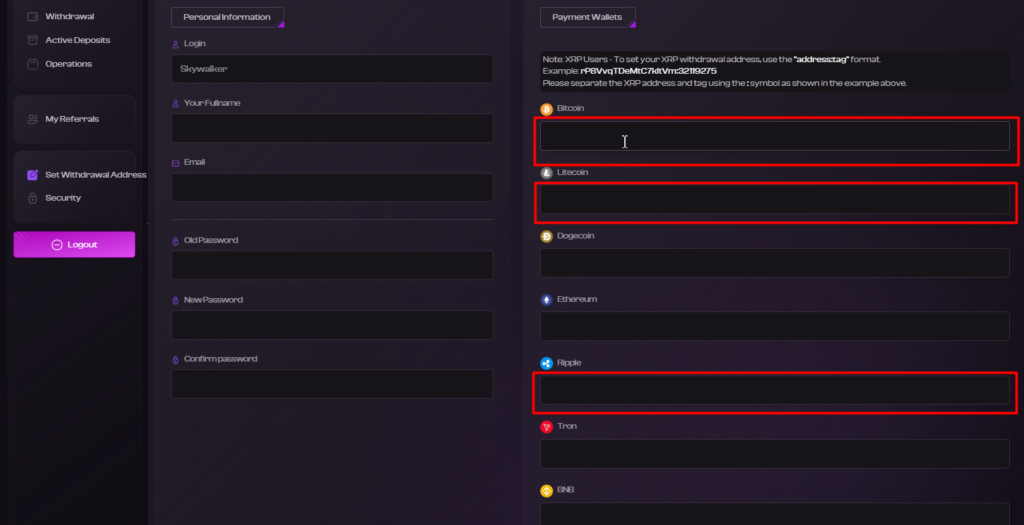Image resolution: width=1024 pixels, height=525 pixels.
Task: Log out using the Logout button
Action: click(74, 244)
